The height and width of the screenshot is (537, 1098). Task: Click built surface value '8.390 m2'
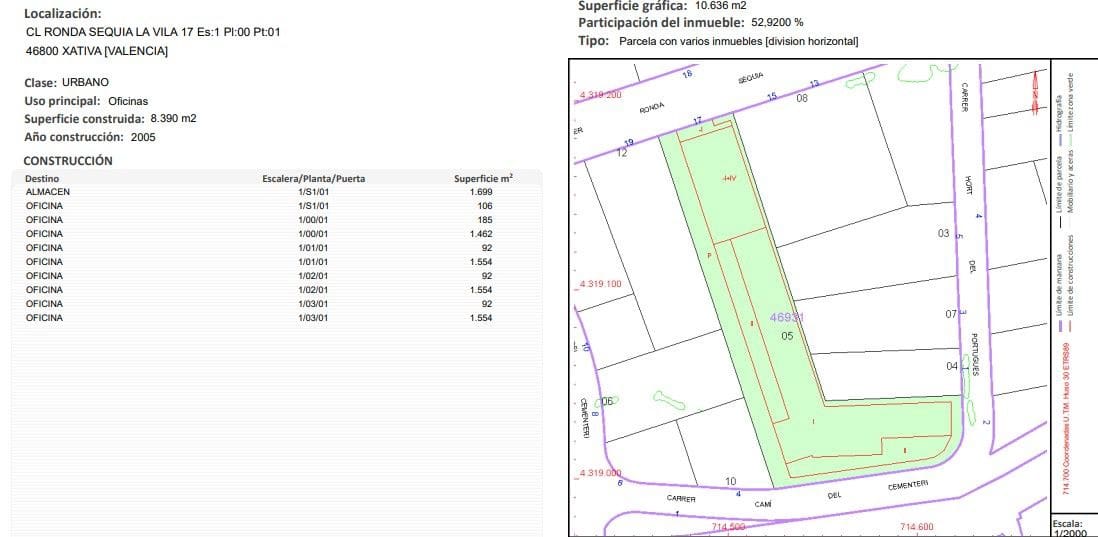tap(174, 118)
